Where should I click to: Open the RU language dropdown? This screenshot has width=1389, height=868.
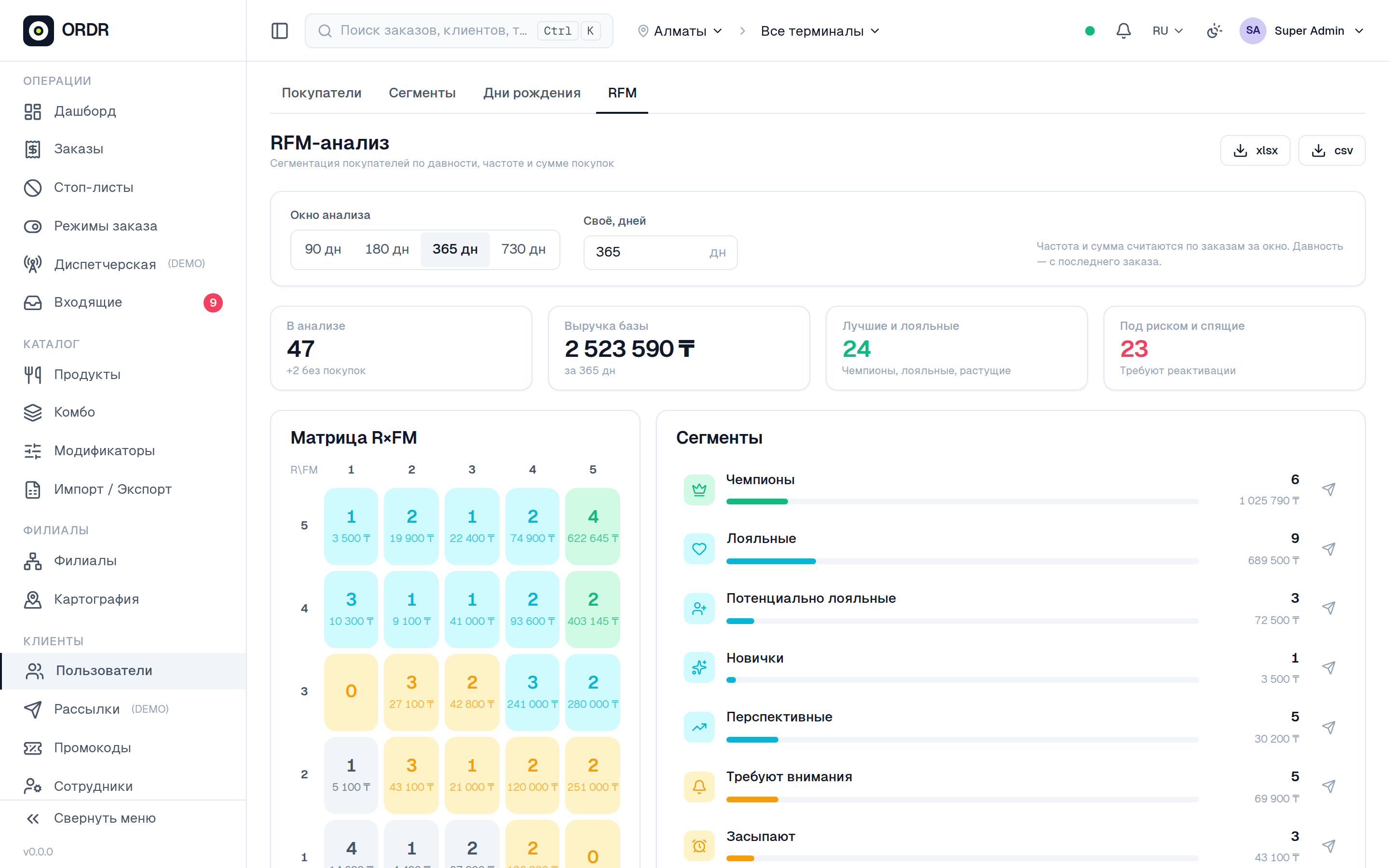[1168, 31]
